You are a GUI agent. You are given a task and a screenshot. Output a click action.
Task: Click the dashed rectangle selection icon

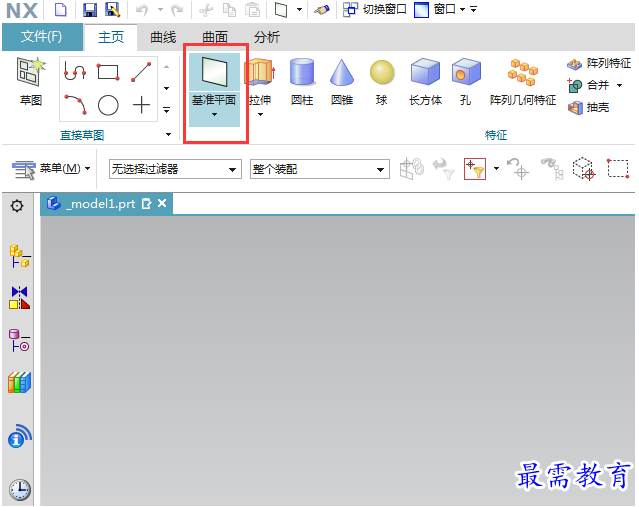click(x=618, y=168)
